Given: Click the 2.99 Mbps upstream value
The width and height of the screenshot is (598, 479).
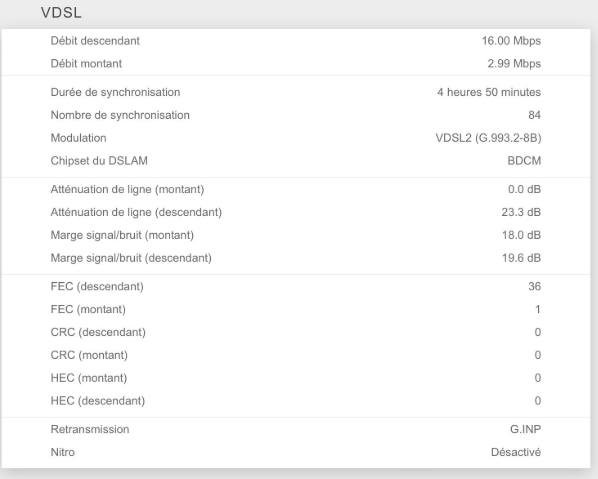Looking at the screenshot, I should pyautogui.click(x=514, y=63).
